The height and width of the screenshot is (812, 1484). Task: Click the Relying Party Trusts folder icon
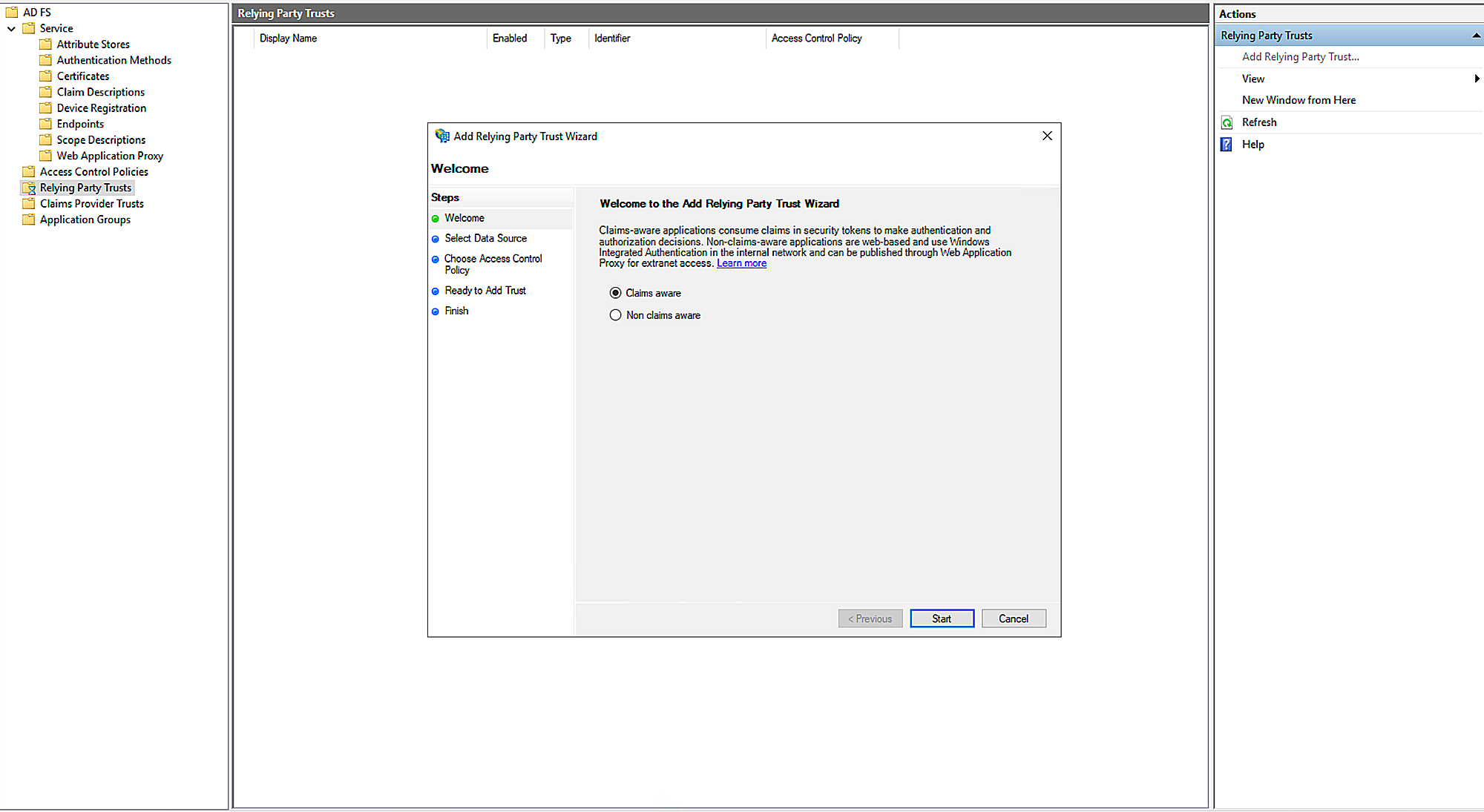tap(29, 188)
